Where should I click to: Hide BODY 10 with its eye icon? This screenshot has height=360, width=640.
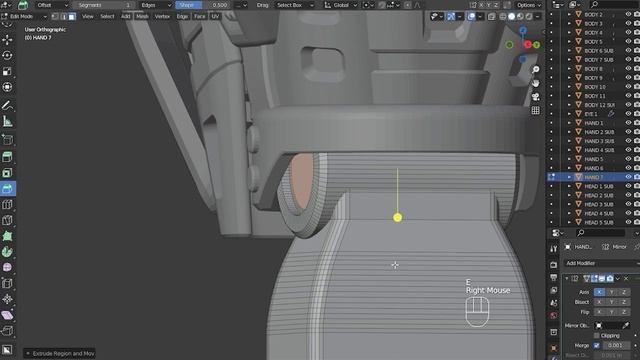[628, 87]
